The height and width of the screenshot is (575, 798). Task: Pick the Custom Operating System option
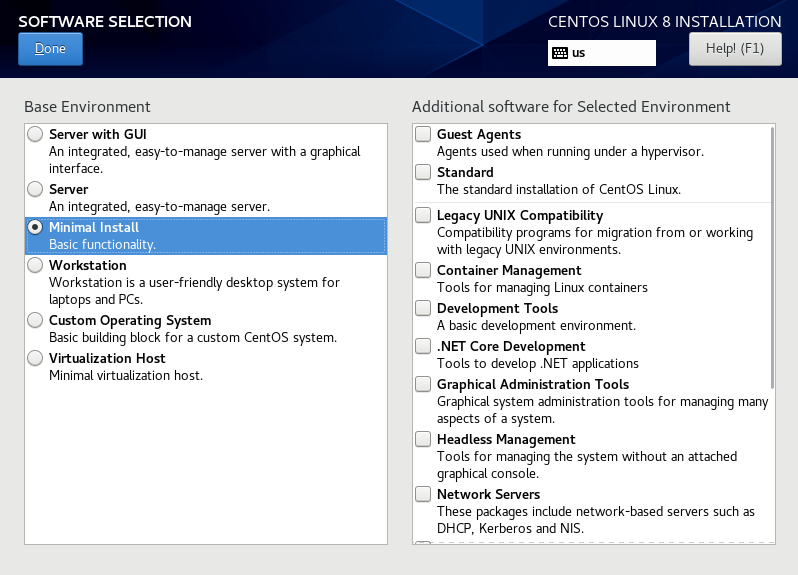[36, 320]
